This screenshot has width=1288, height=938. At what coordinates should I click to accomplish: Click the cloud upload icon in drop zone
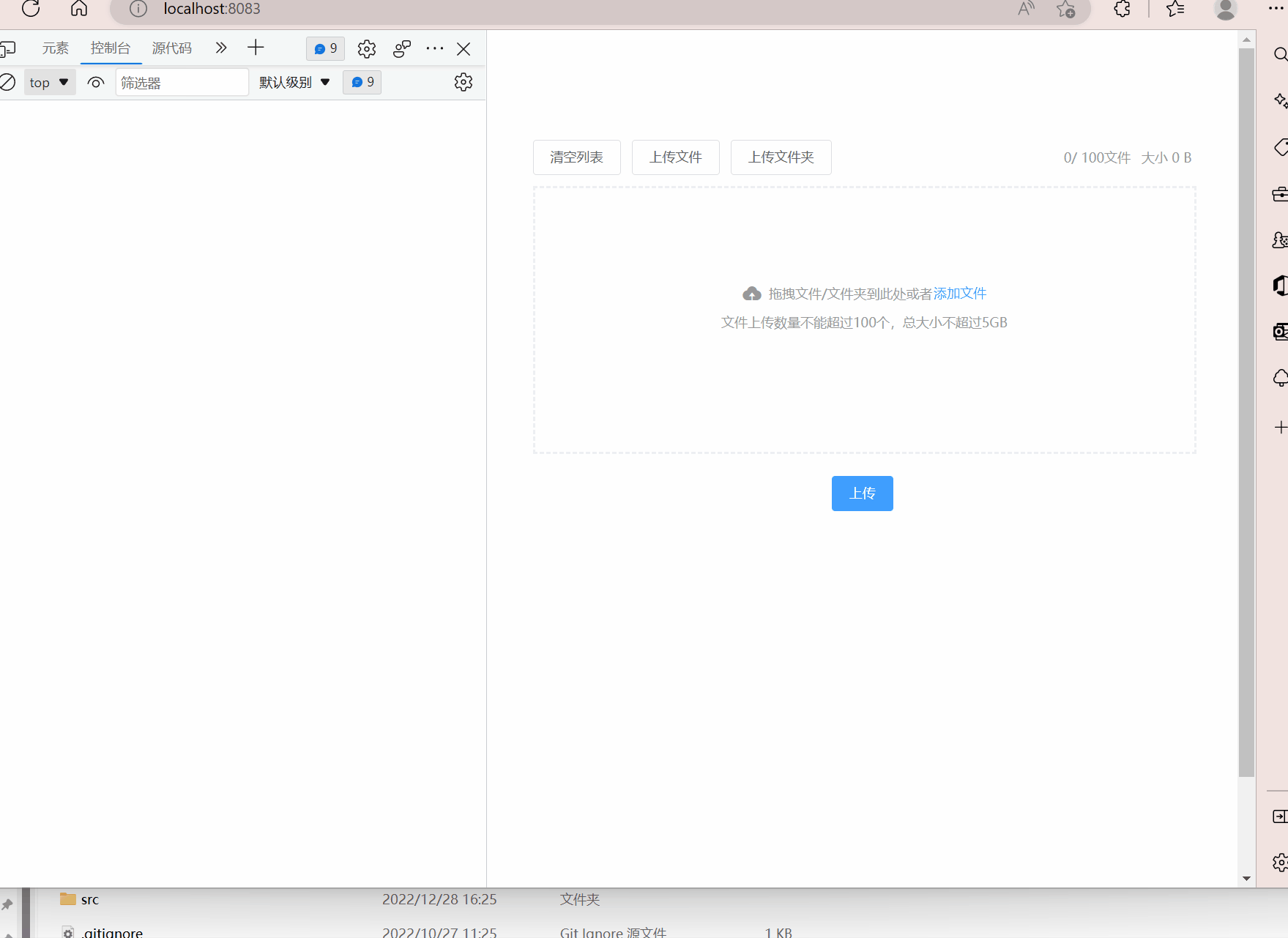(x=752, y=294)
